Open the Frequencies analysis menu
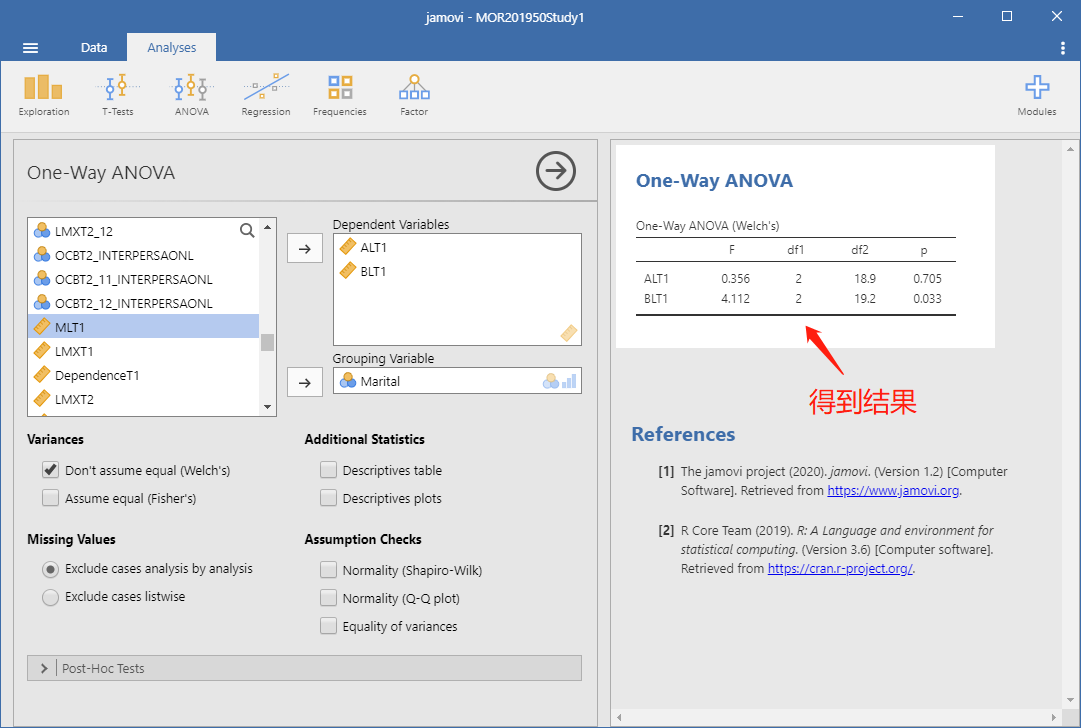Viewport: 1081px width, 728px height. pyautogui.click(x=340, y=95)
